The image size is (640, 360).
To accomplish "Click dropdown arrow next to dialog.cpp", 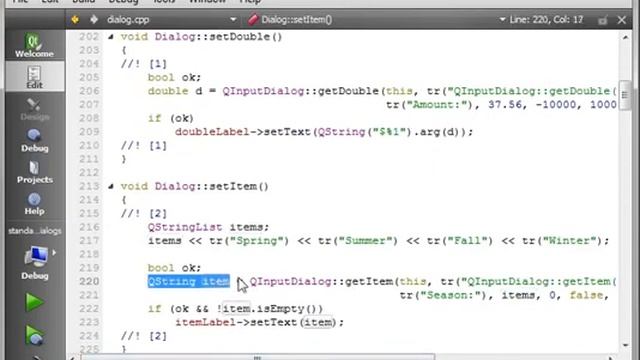I will (233, 19).
